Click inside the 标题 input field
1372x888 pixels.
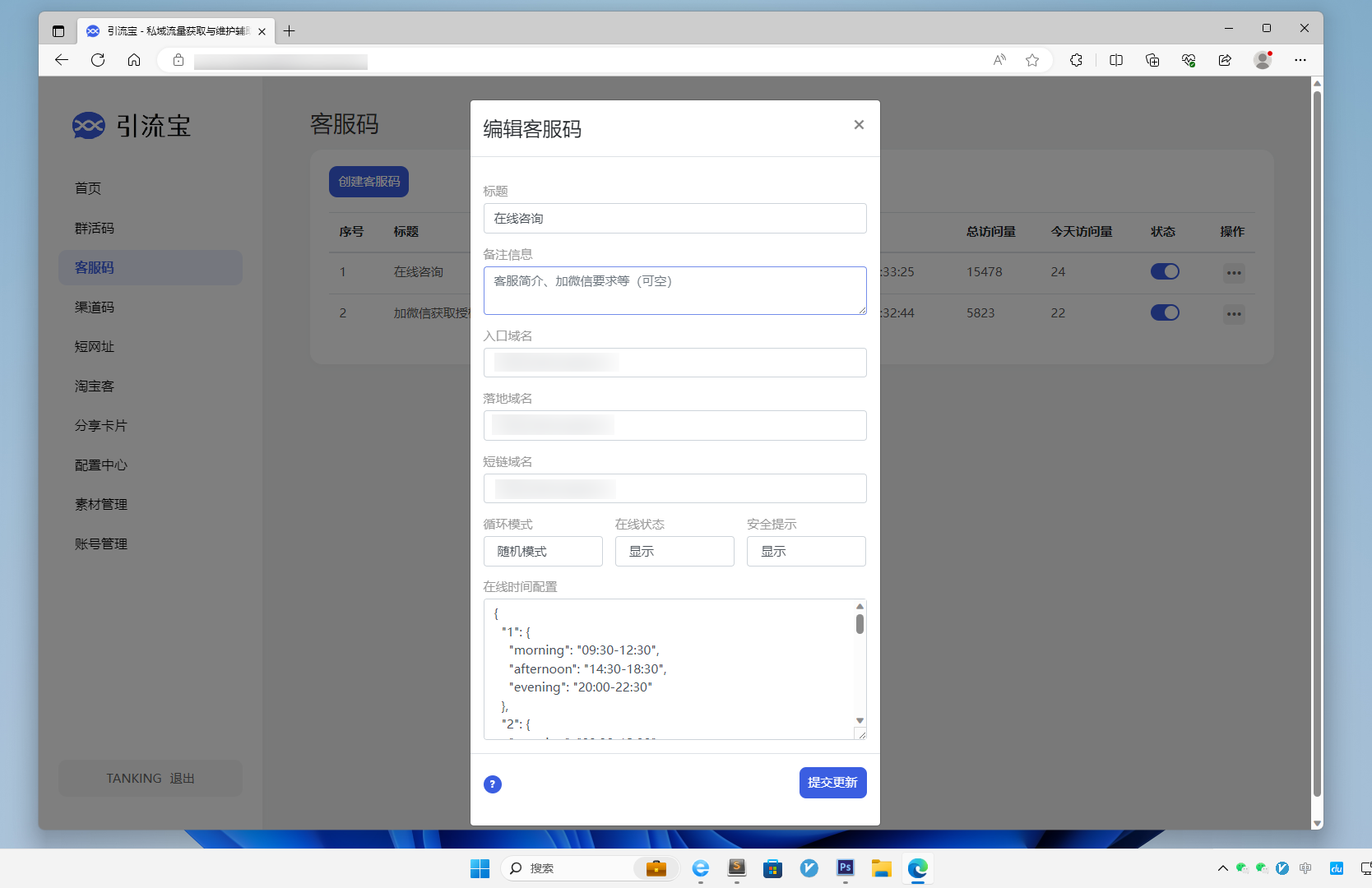coord(674,218)
